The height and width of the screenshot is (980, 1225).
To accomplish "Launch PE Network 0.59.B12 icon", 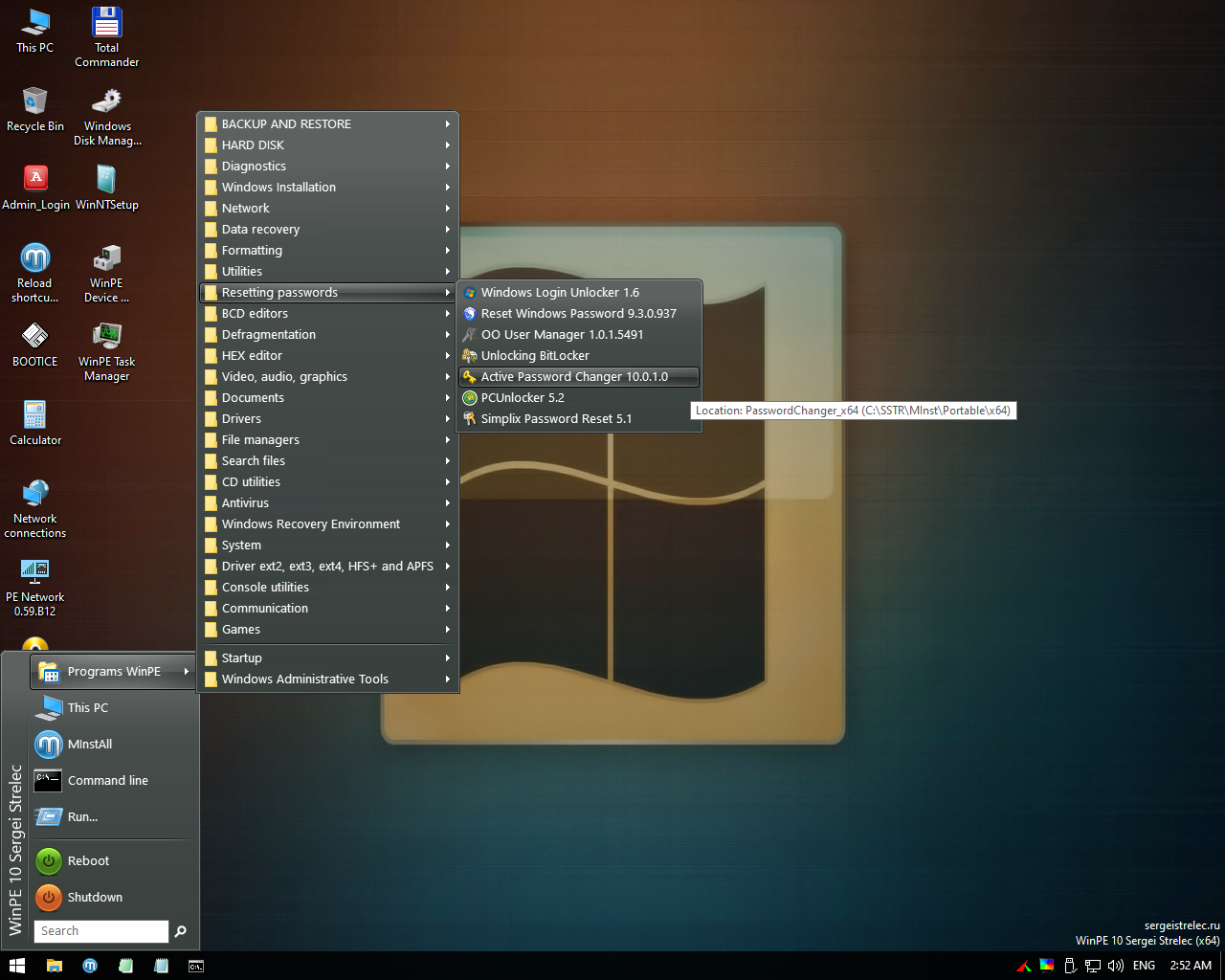I will 35,588.
